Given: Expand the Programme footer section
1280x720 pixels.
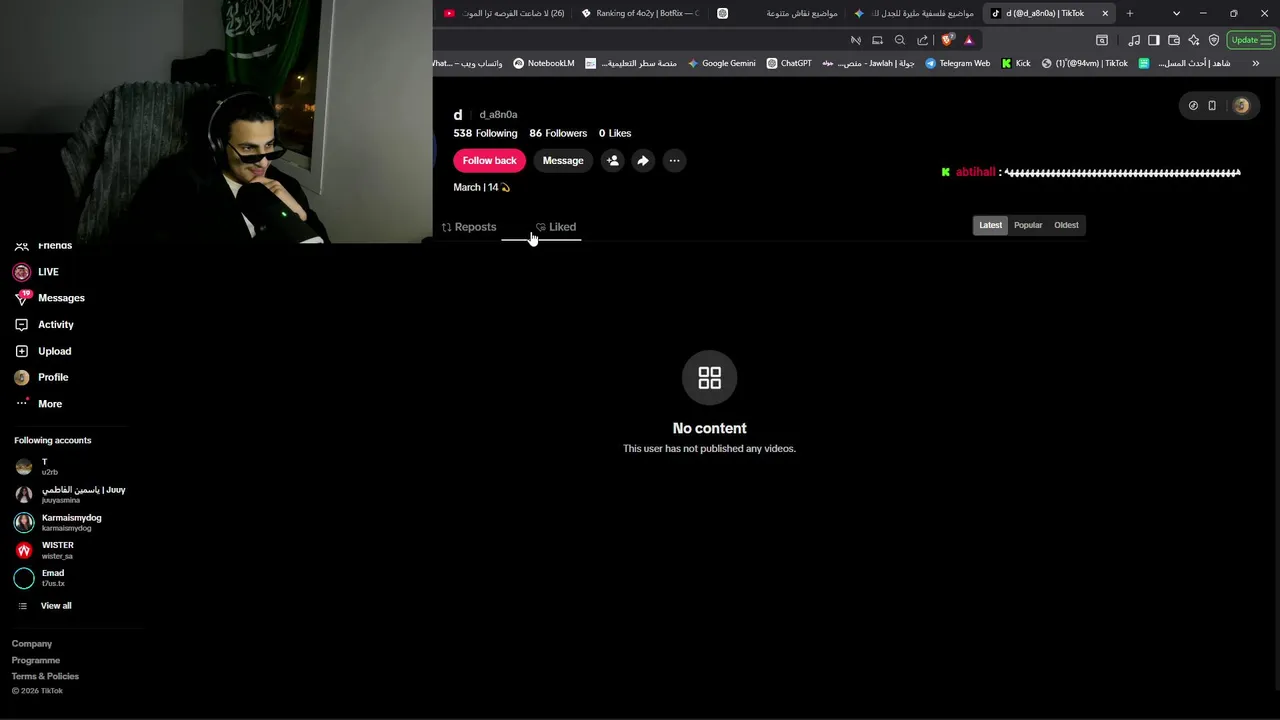Looking at the screenshot, I should [36, 660].
